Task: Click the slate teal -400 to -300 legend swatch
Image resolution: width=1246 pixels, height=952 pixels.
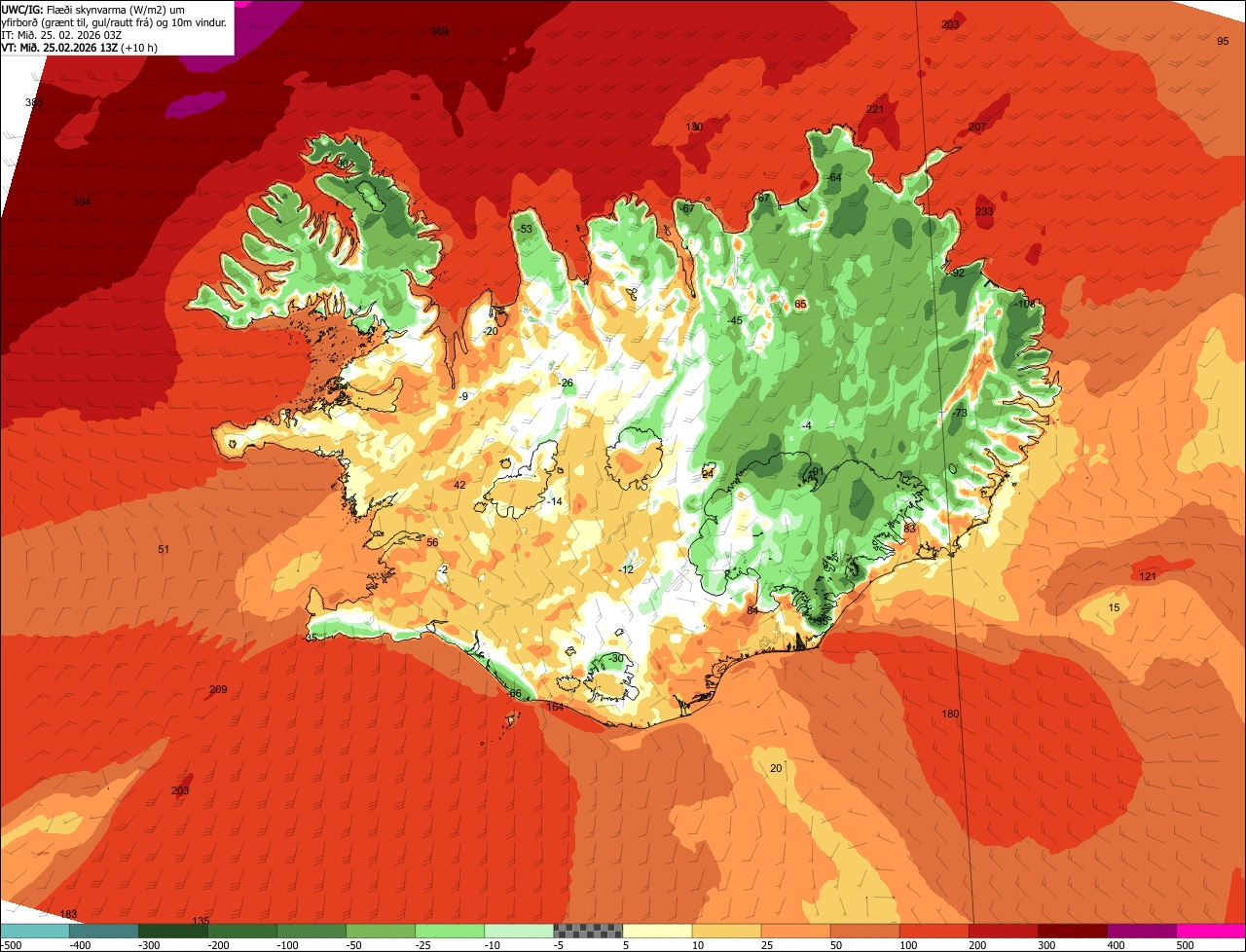Action: pos(104,931)
